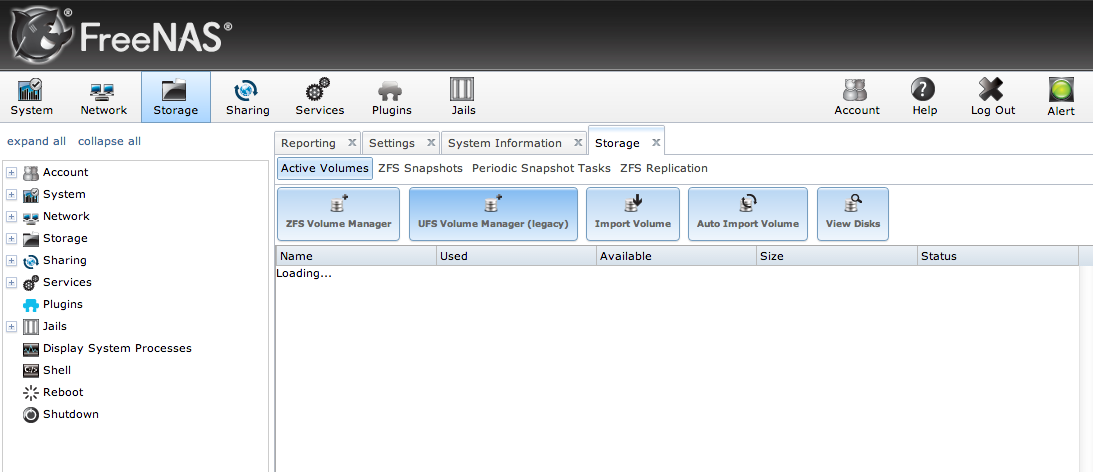
Task: Close the Settings tab
Action: click(431, 142)
